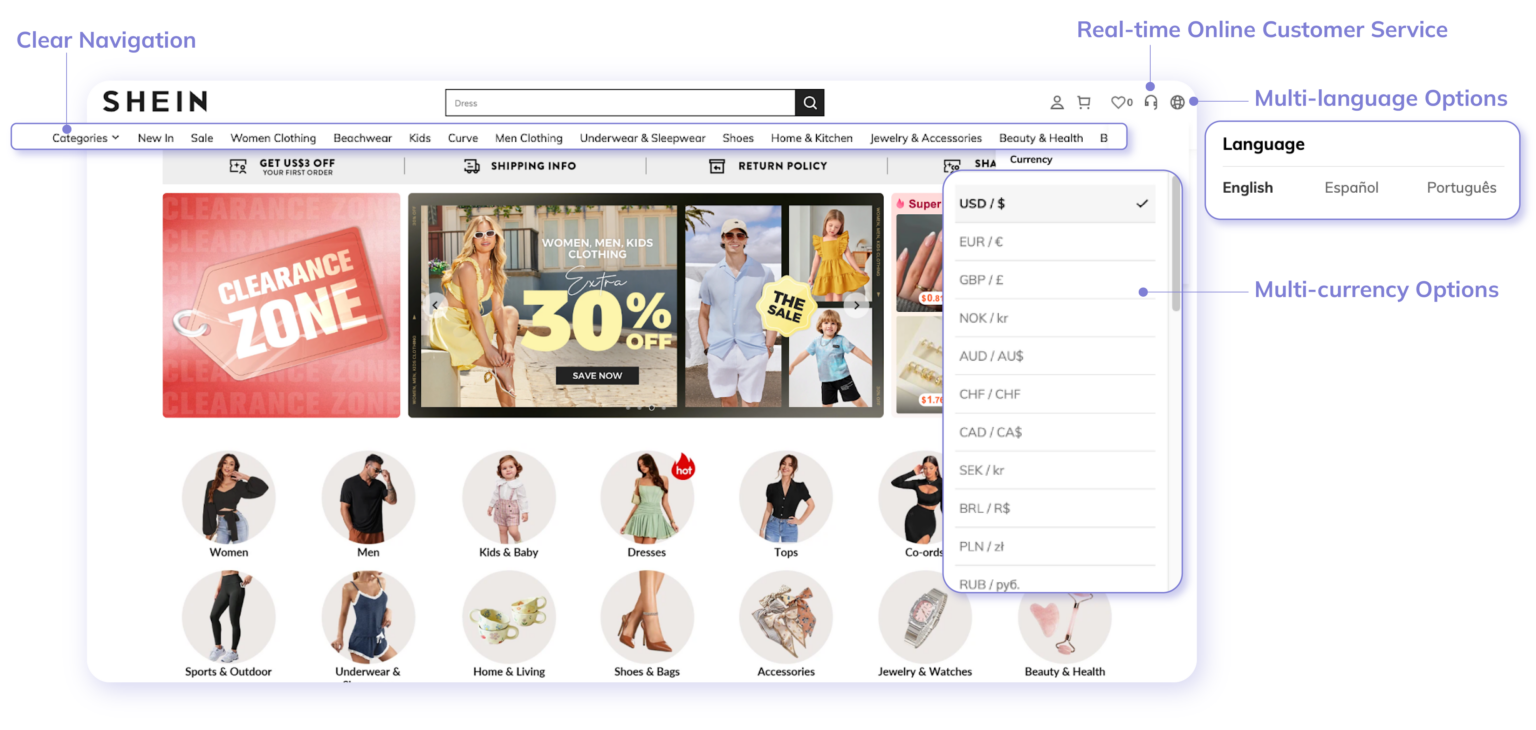
Task: Switch currency to EUR
Action: 1055,241
